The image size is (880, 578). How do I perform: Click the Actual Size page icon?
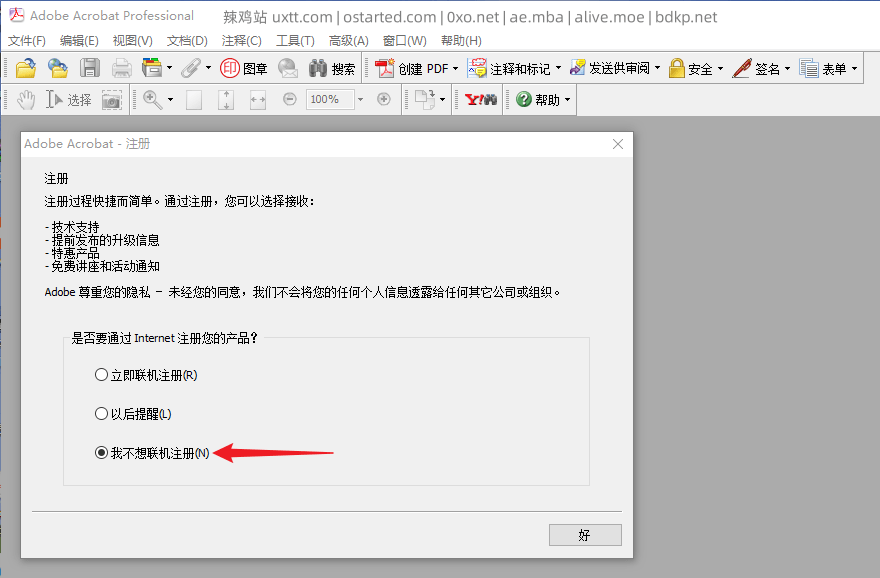point(194,100)
